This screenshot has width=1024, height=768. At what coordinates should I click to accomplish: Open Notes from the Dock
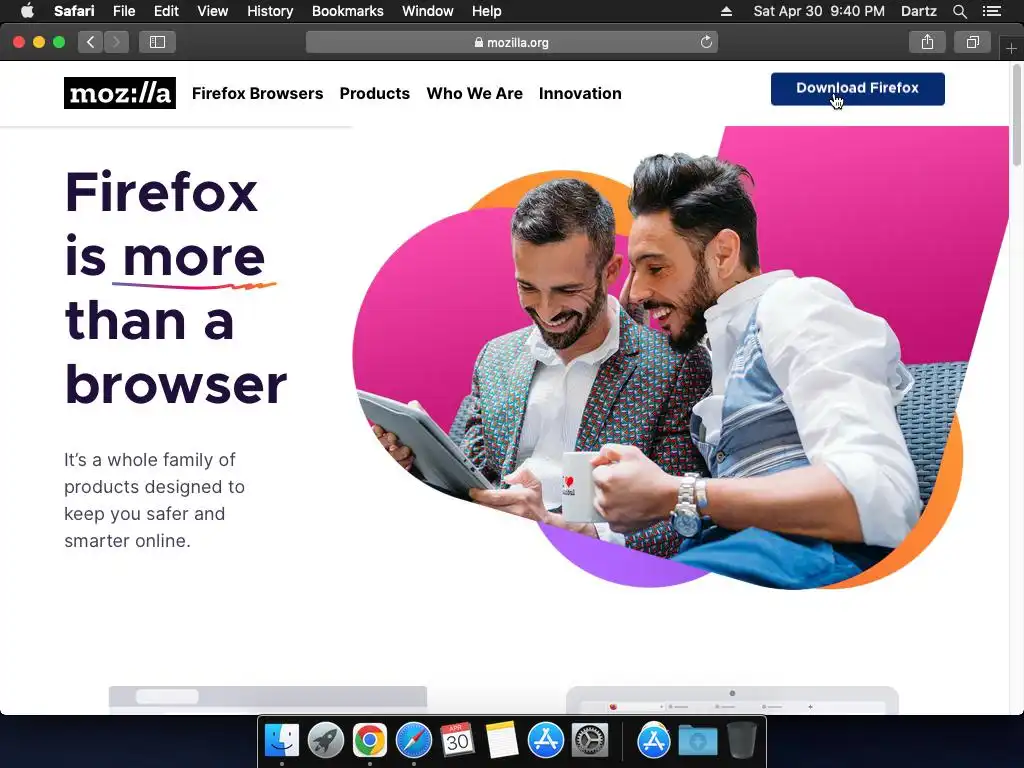coord(502,741)
